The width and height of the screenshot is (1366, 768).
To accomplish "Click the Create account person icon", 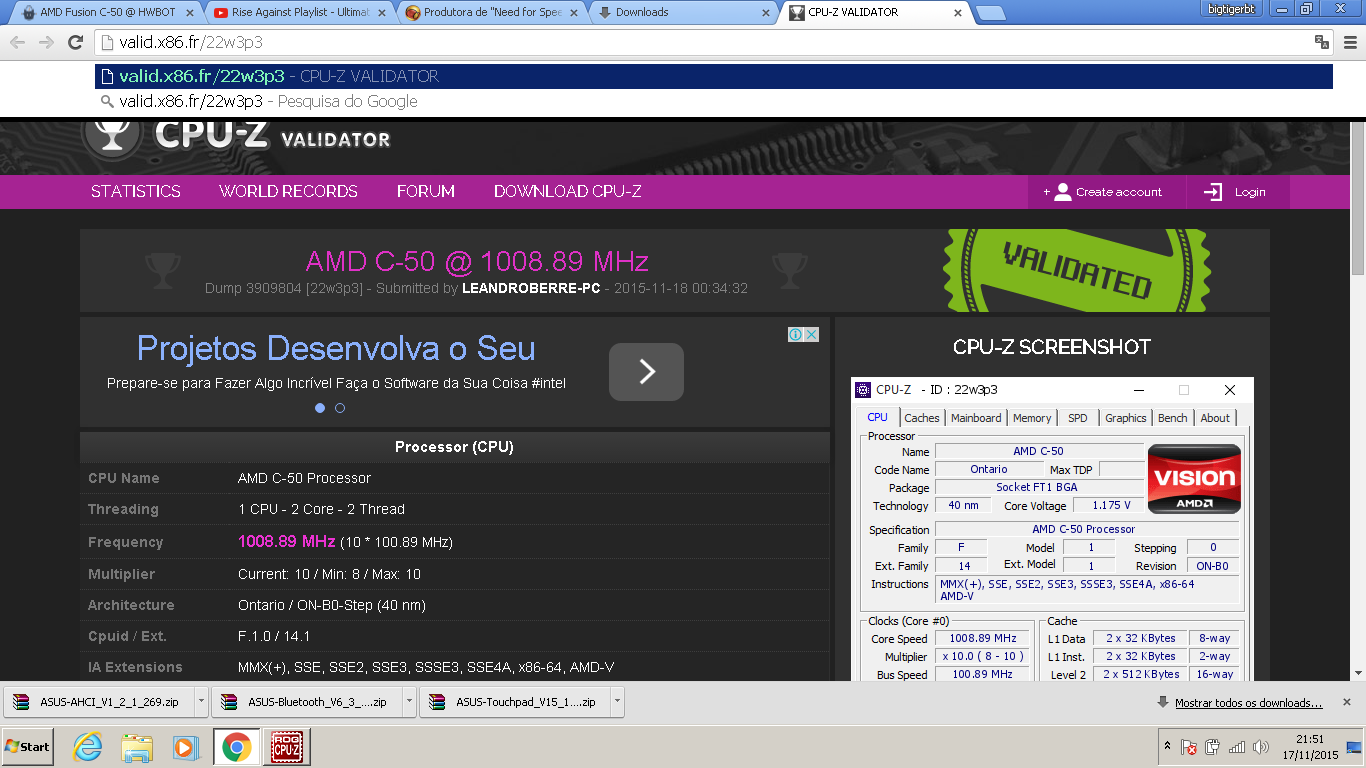I will pos(1062,191).
